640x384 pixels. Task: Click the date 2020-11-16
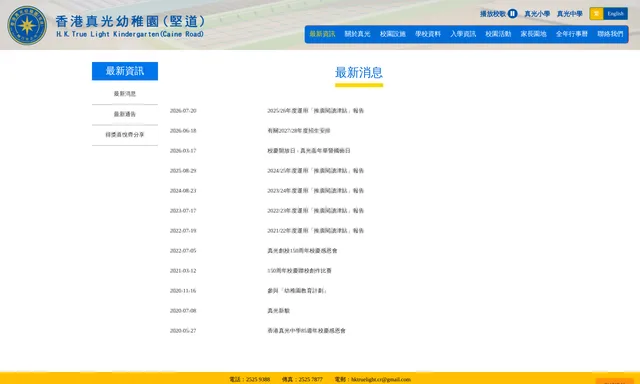pyautogui.click(x=183, y=291)
